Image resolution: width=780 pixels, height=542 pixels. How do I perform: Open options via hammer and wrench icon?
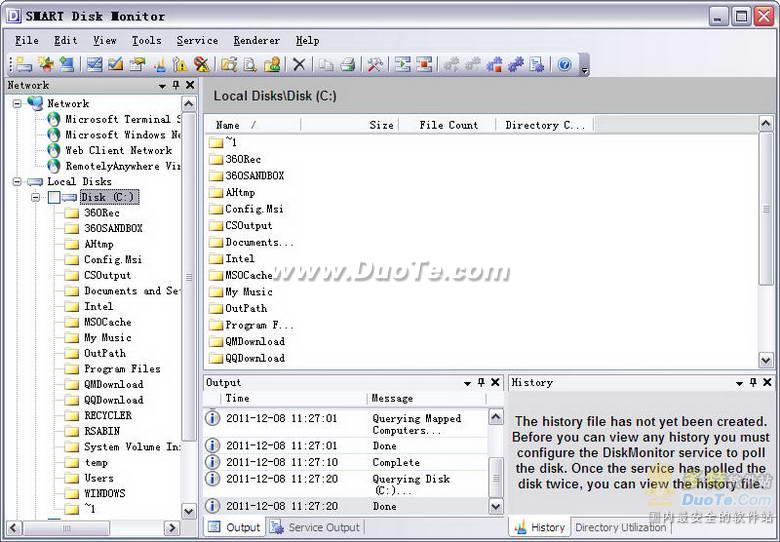[375, 65]
